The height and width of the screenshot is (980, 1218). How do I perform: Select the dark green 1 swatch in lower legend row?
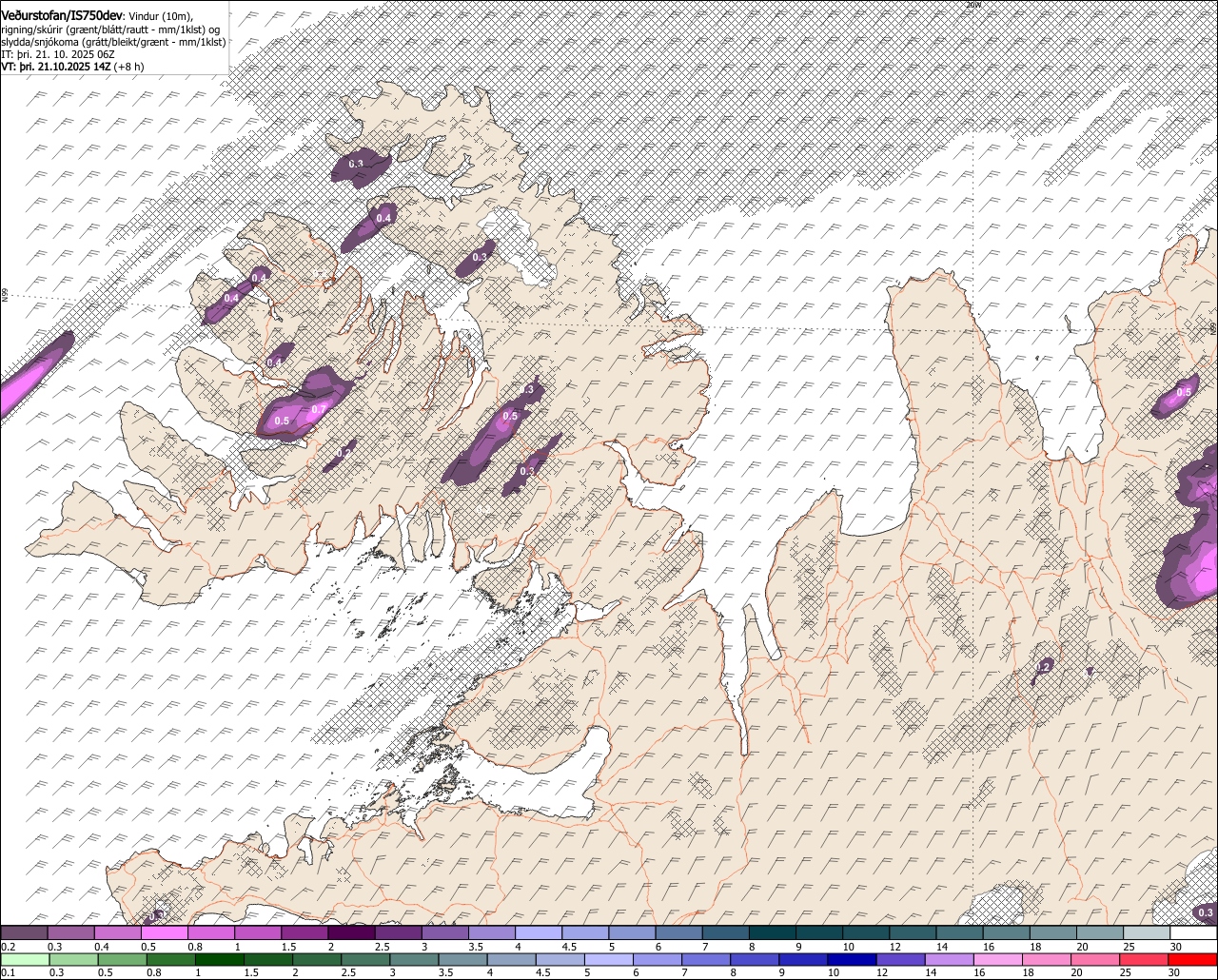pos(218,959)
